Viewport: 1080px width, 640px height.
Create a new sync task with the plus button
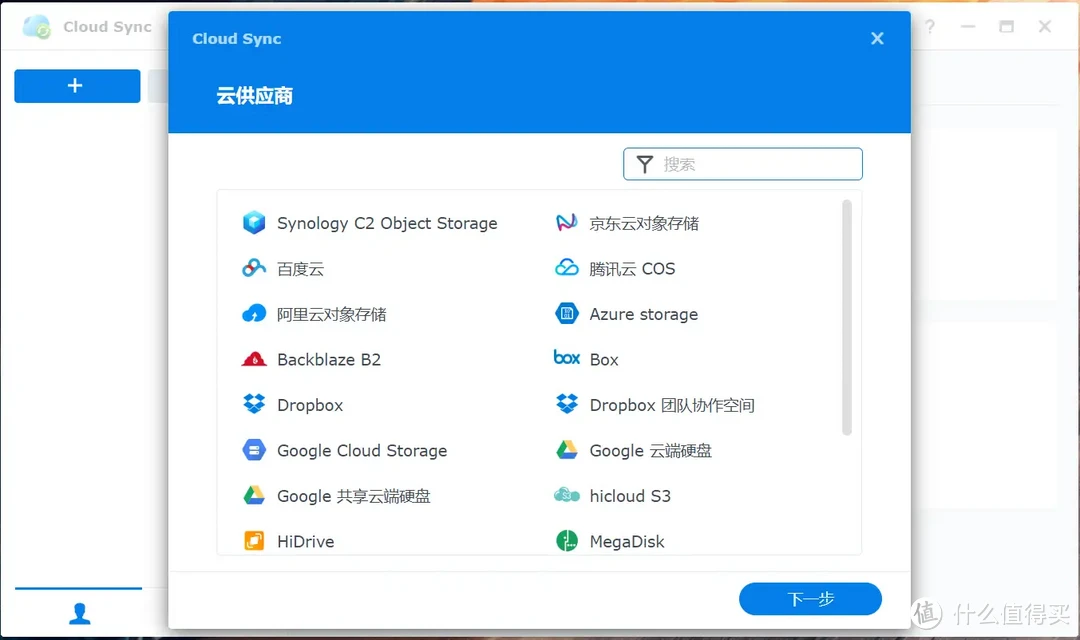(x=76, y=86)
